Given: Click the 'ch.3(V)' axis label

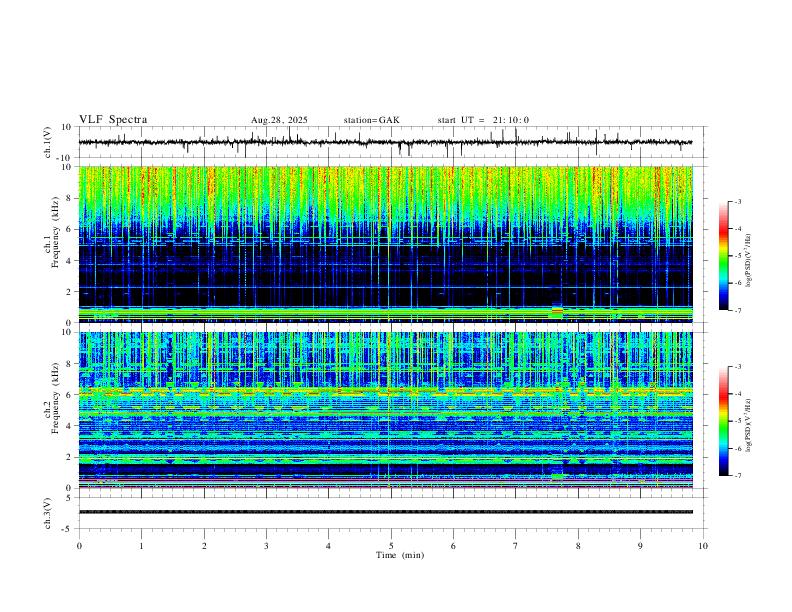Looking at the screenshot, I should (x=48, y=513).
